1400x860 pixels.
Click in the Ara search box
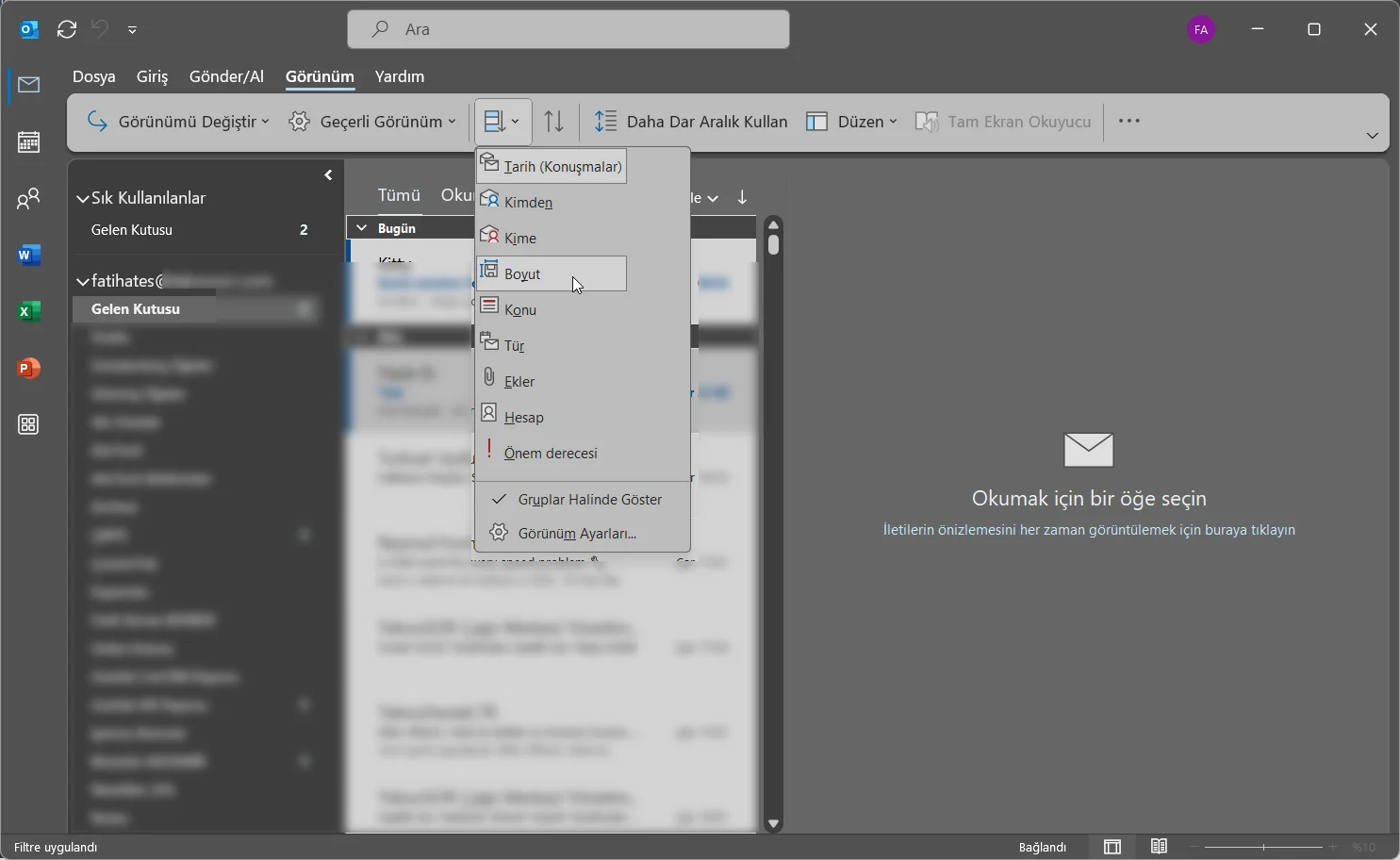pyautogui.click(x=568, y=29)
